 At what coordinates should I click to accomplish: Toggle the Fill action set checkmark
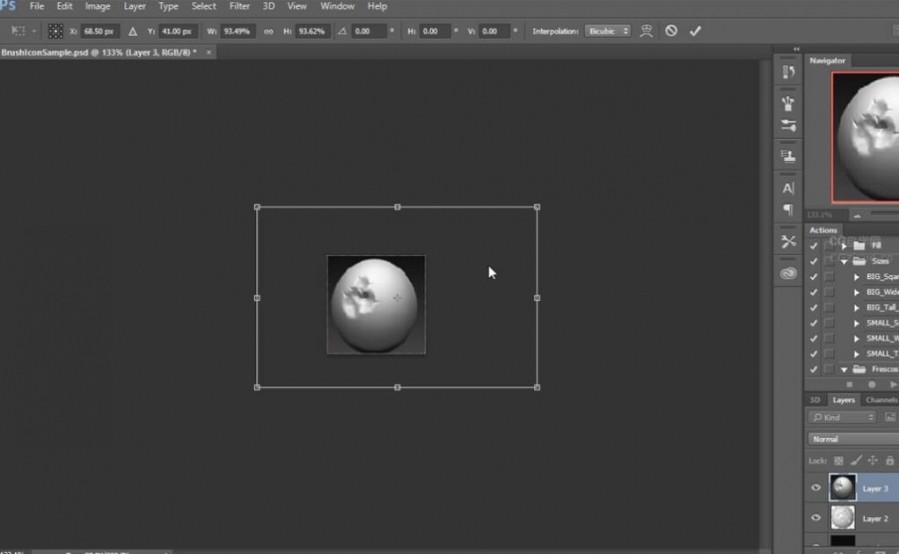tap(813, 245)
